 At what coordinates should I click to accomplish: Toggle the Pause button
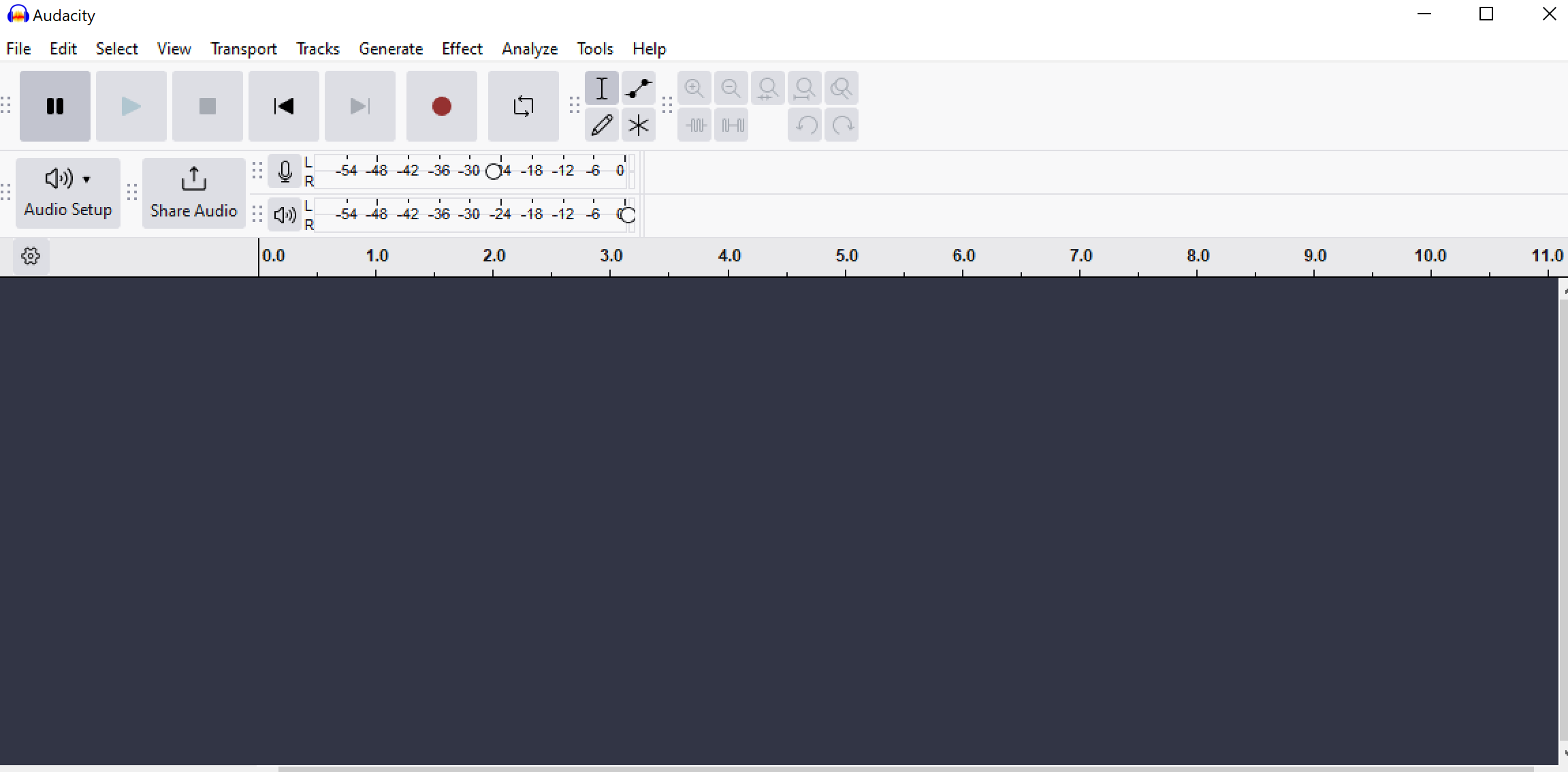tap(55, 106)
